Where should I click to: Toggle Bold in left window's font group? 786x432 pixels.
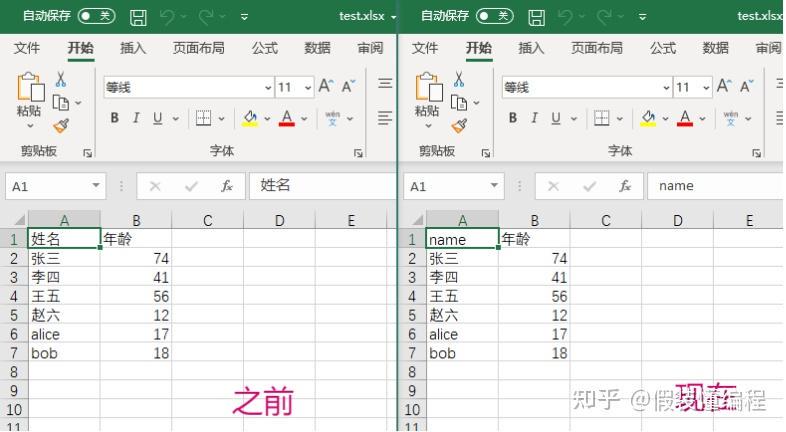tap(115, 118)
